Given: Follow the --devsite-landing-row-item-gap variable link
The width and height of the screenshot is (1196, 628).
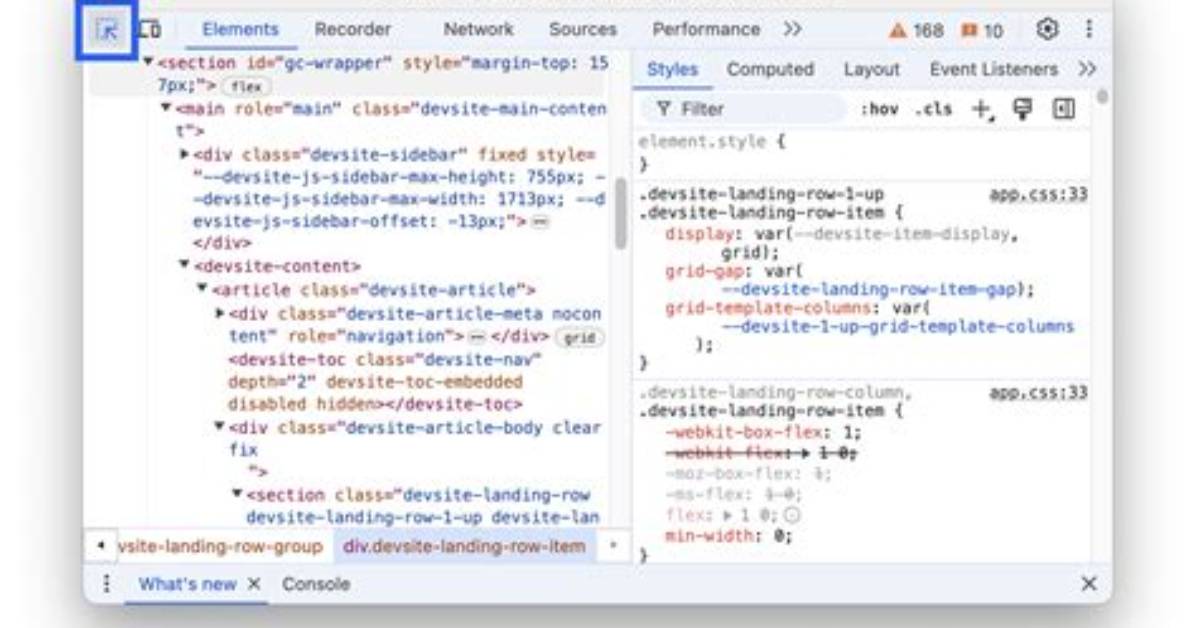Looking at the screenshot, I should [x=869, y=289].
